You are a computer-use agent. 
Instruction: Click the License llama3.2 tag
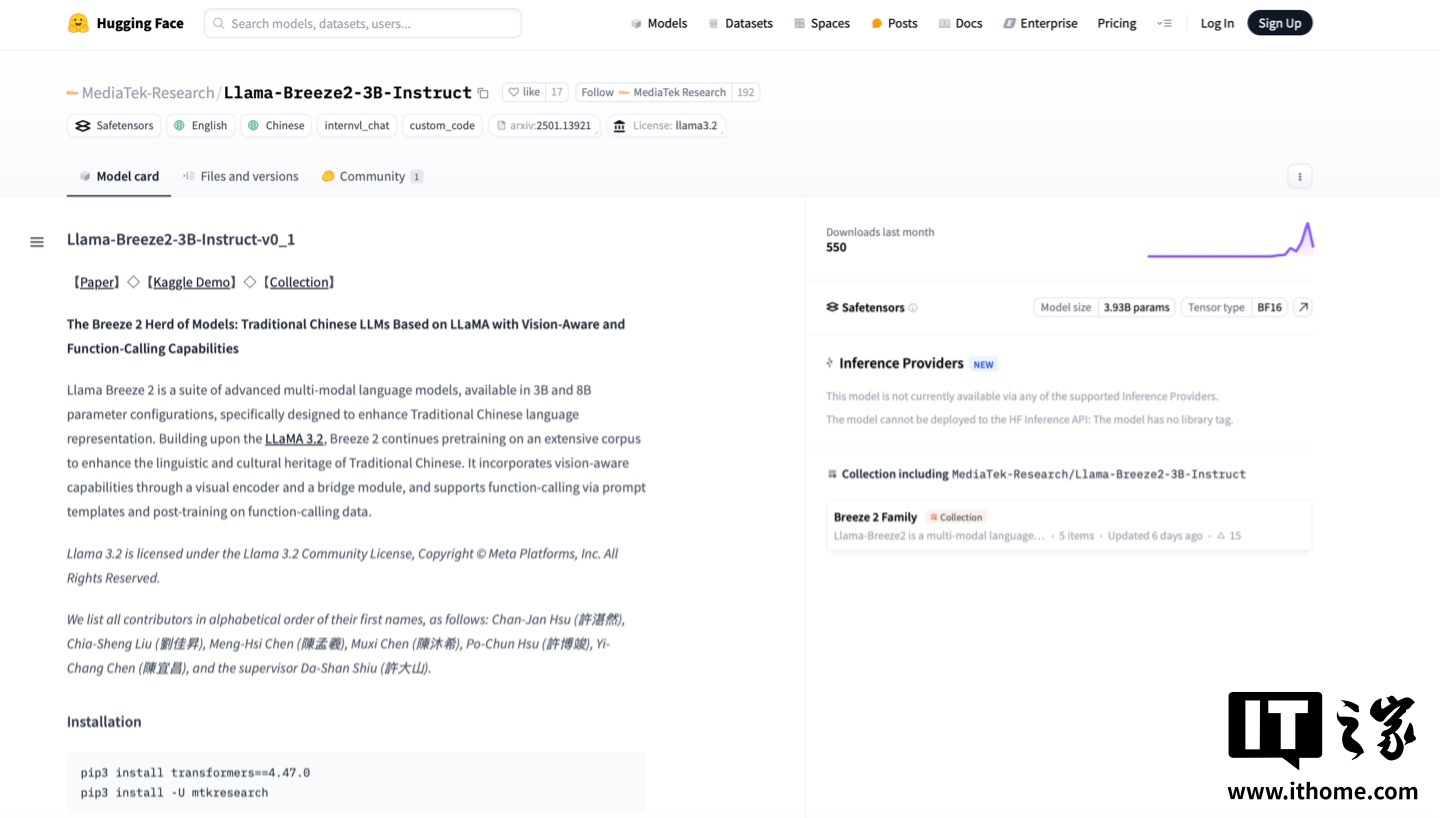666,125
